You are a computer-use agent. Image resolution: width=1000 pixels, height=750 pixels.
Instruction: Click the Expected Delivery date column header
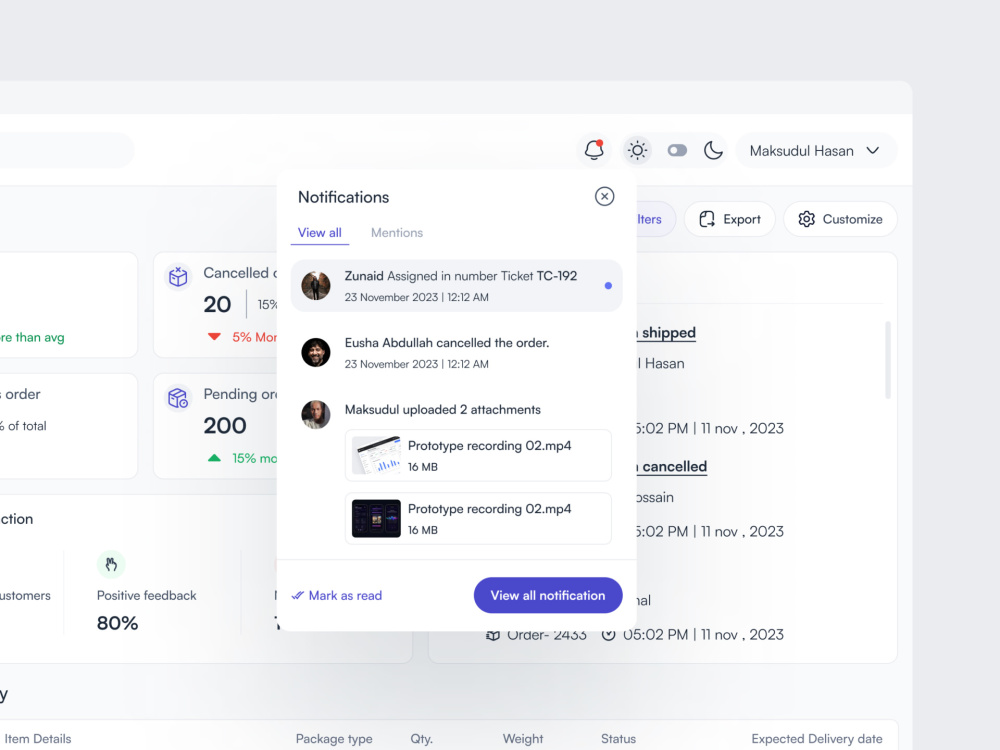tap(816, 739)
